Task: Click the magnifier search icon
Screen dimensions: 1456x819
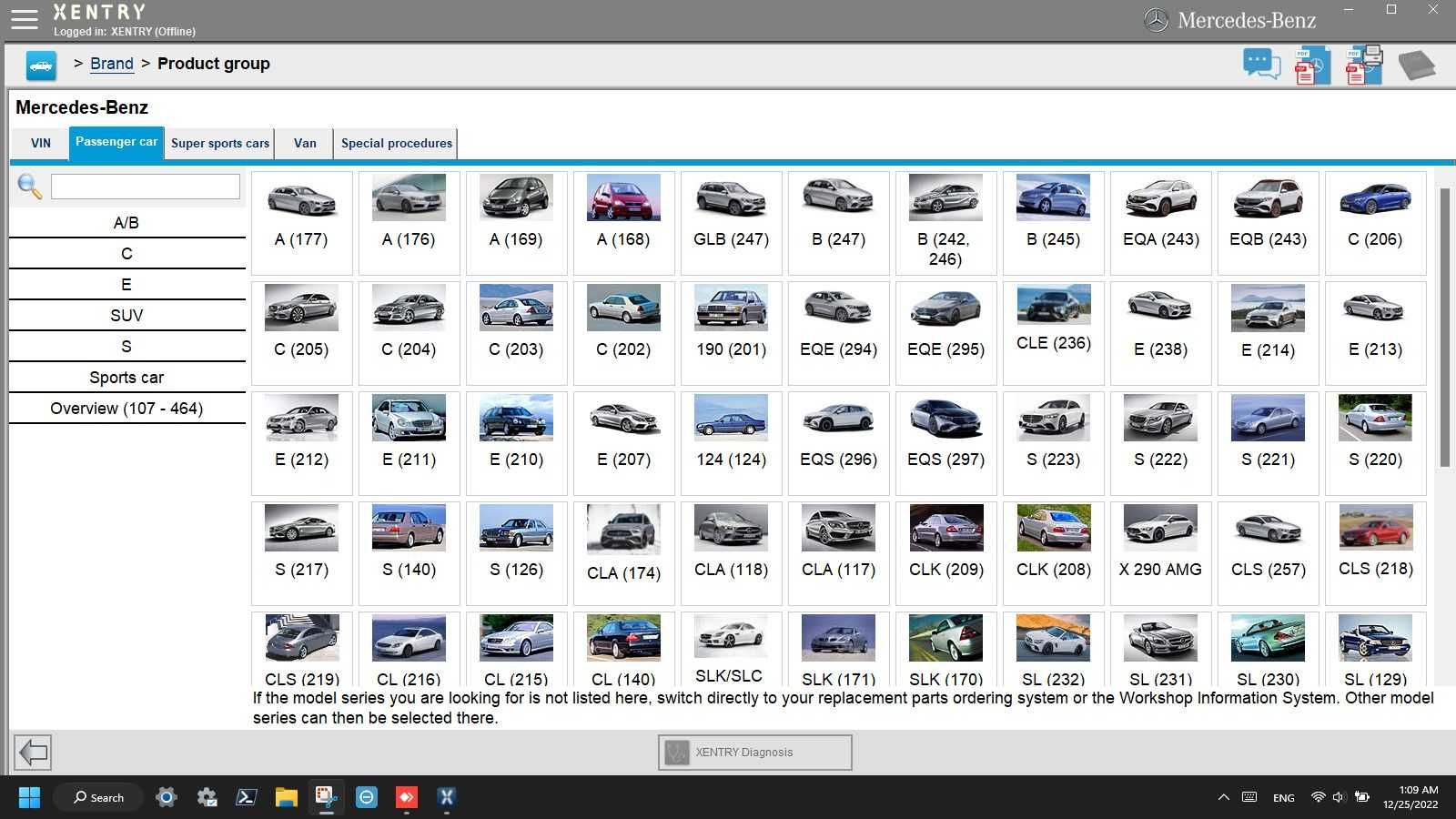Action: click(29, 187)
